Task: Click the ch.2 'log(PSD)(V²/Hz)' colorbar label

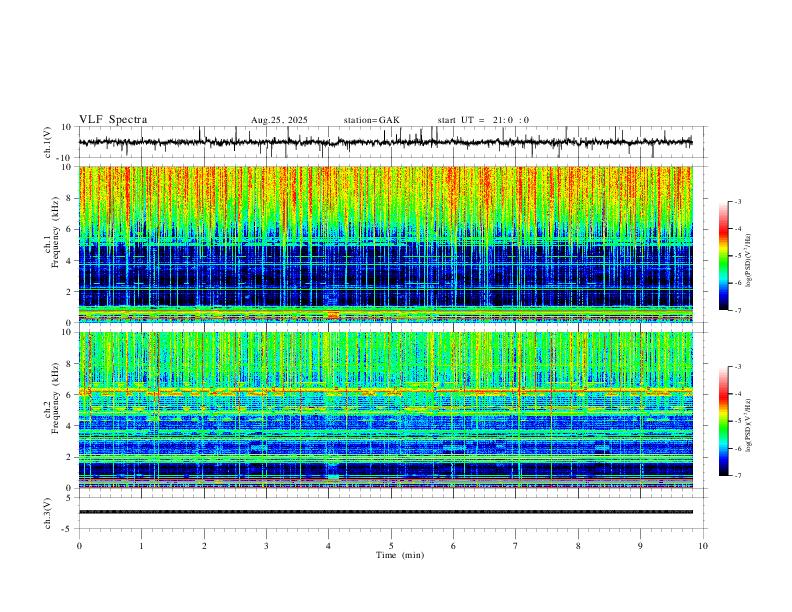Action: (x=748, y=425)
